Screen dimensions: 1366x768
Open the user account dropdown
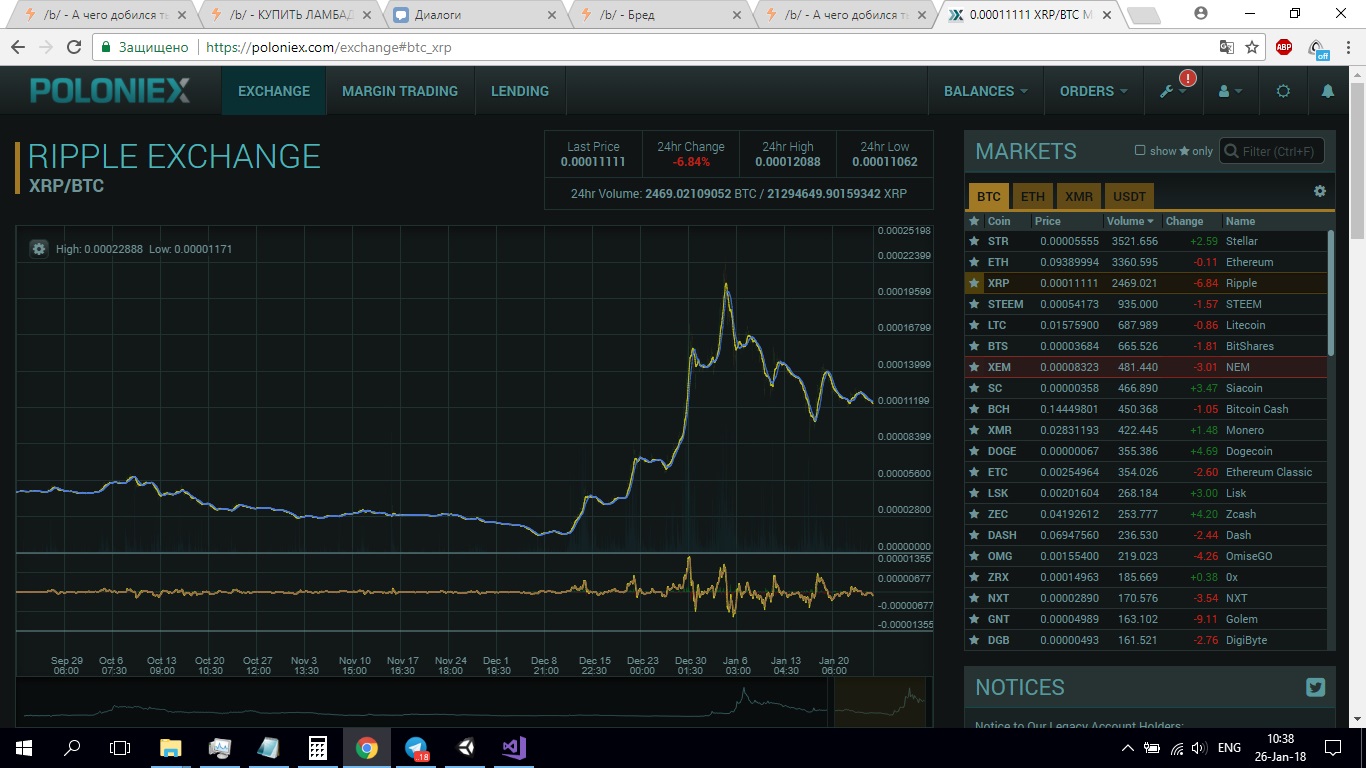click(1230, 91)
